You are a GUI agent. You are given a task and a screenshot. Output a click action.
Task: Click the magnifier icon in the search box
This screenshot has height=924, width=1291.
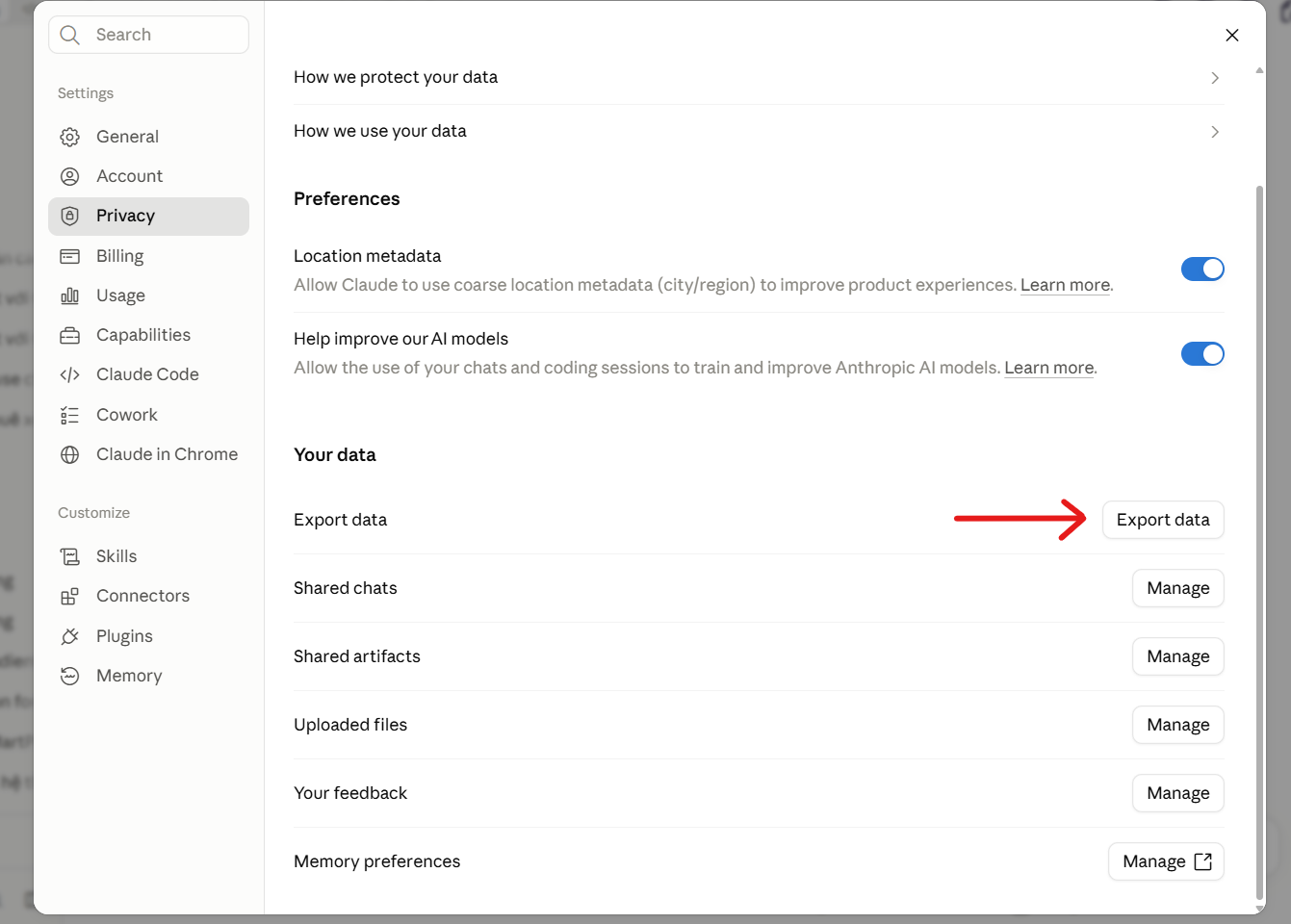(x=69, y=35)
